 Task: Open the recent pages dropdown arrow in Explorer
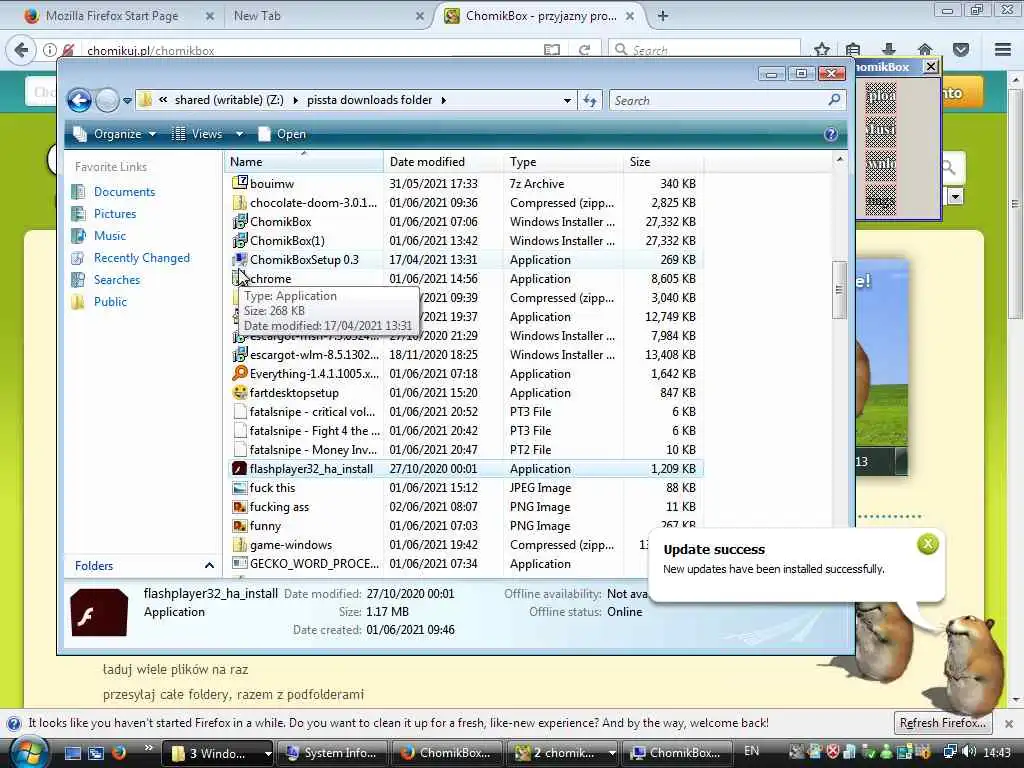pos(127,101)
